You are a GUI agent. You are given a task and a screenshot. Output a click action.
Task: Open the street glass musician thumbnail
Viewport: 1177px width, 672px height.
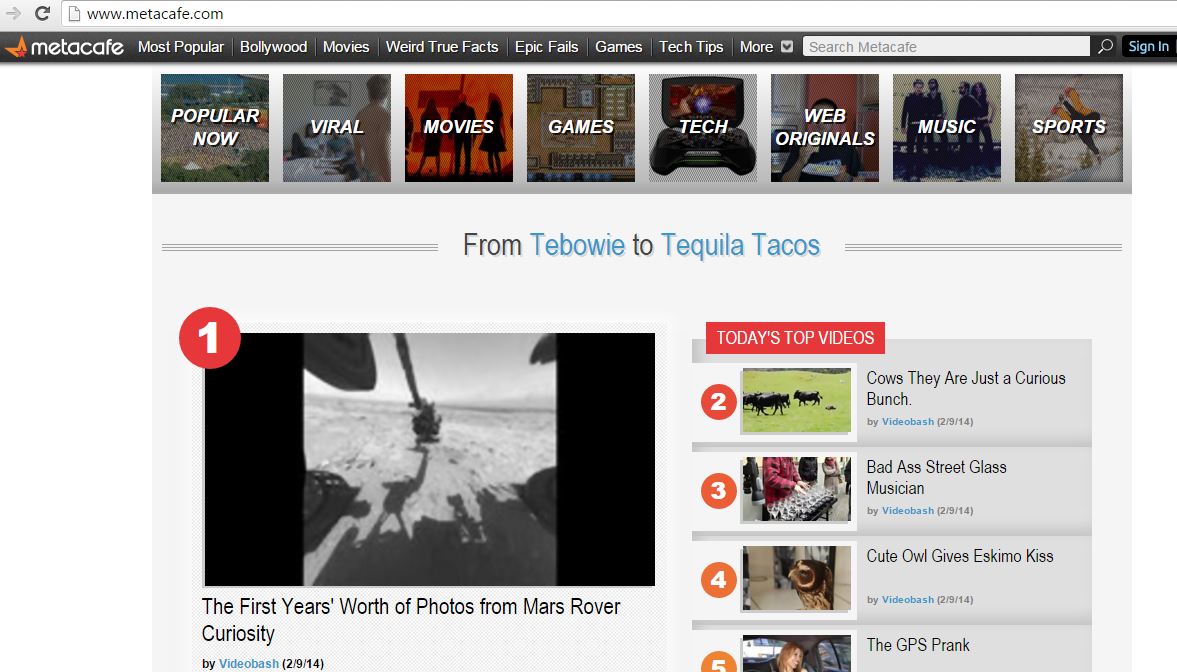(x=796, y=490)
